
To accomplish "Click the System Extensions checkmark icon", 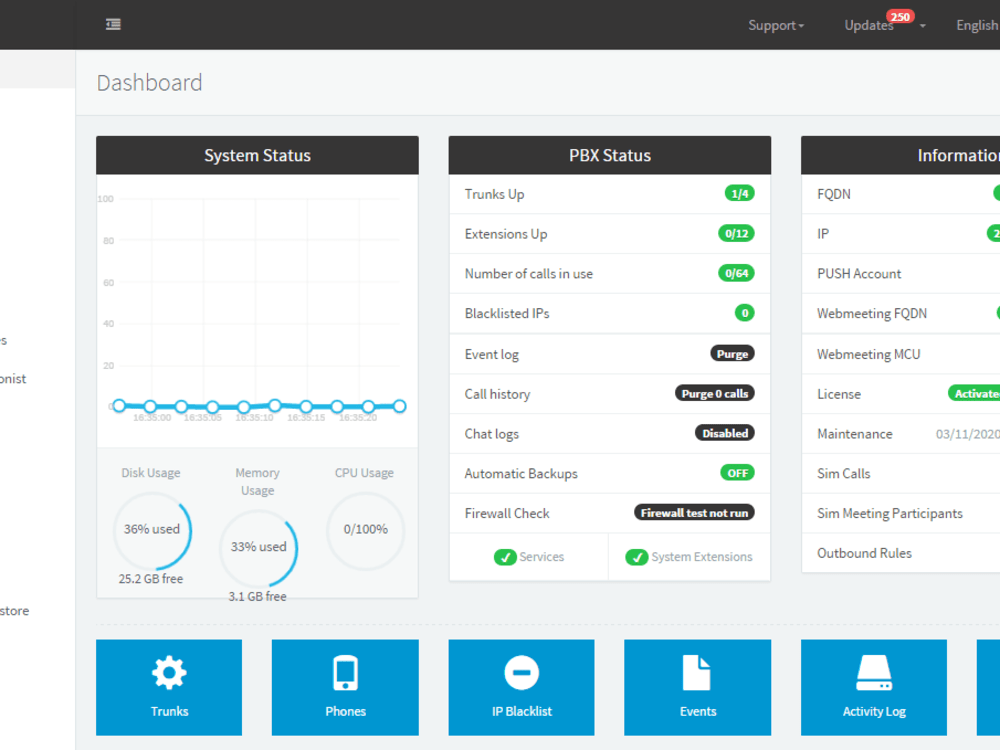I will pyautogui.click(x=637, y=557).
